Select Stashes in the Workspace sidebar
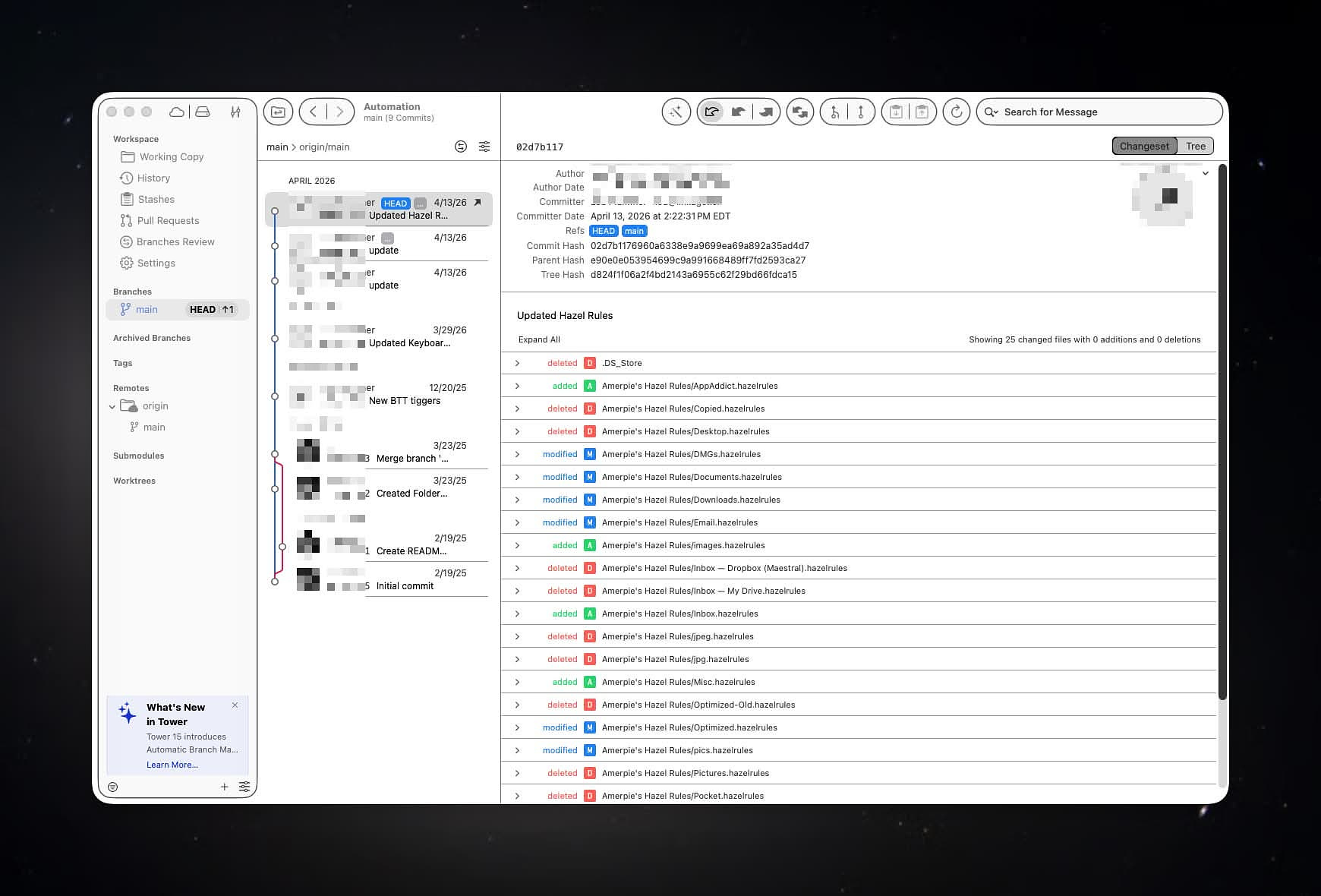 pyautogui.click(x=156, y=200)
